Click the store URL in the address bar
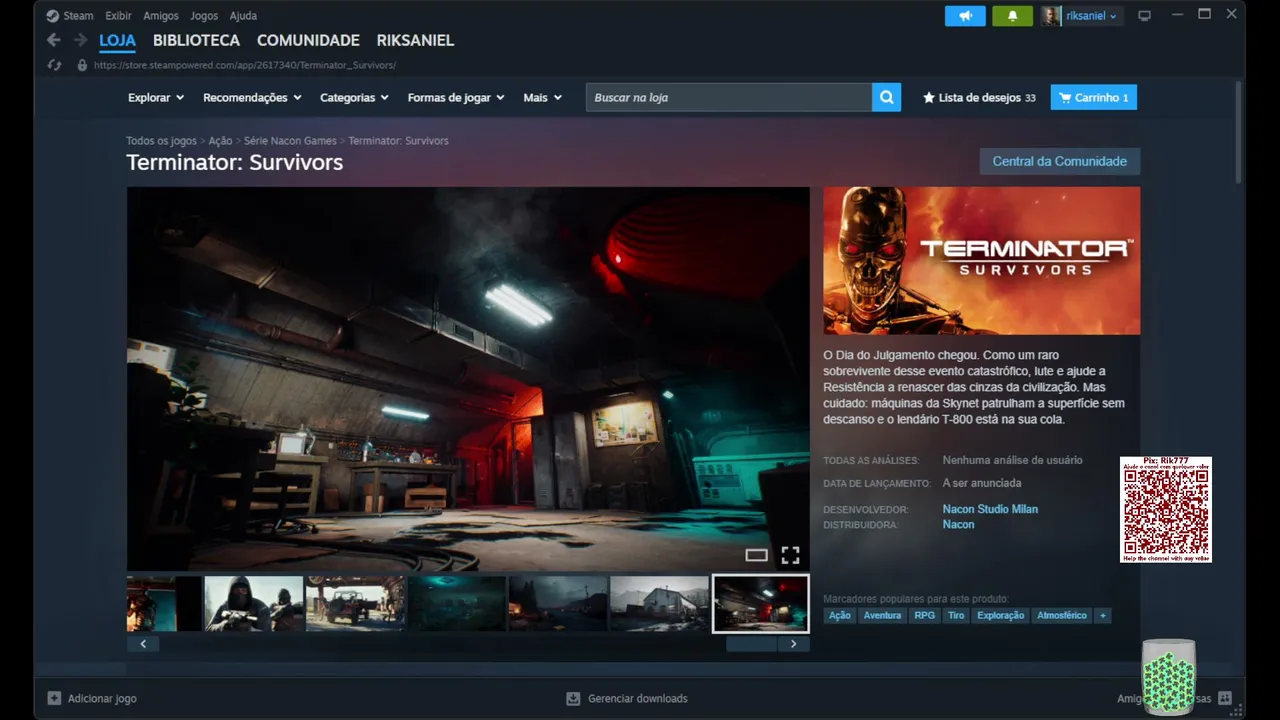The height and width of the screenshot is (720, 1280). pos(245,65)
